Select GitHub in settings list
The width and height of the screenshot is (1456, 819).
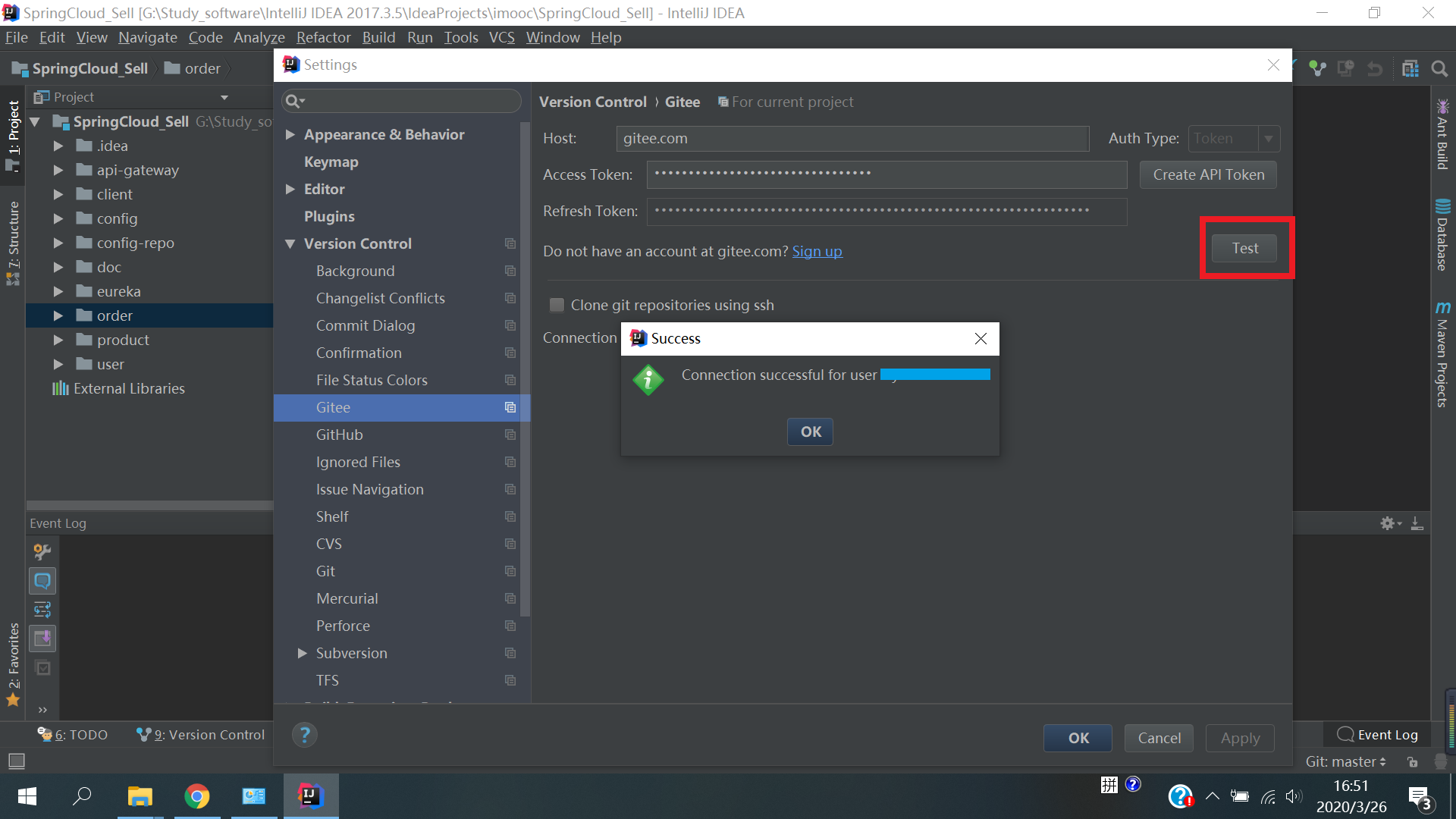(x=339, y=435)
